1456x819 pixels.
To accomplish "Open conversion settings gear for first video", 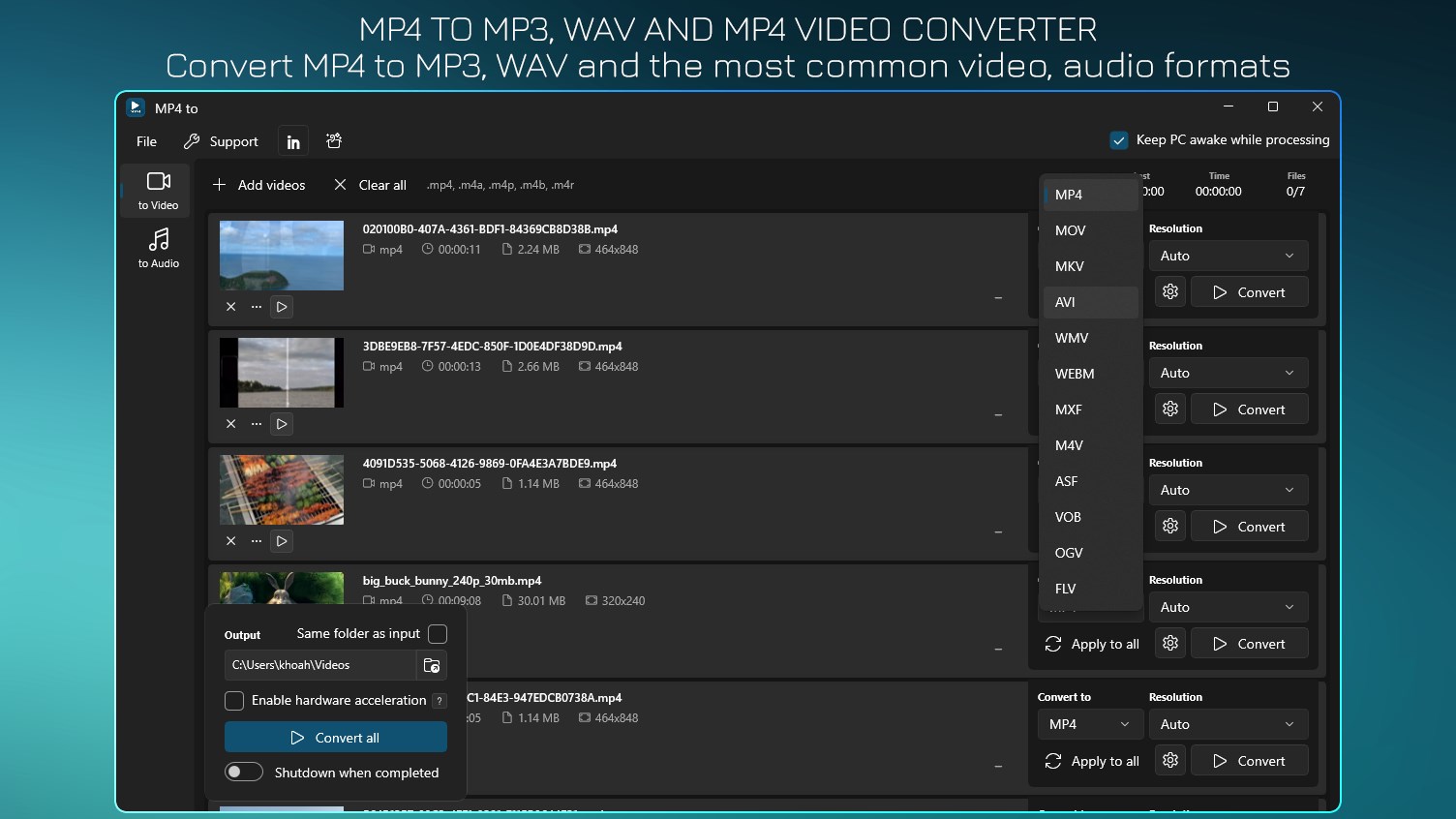I will (x=1169, y=291).
